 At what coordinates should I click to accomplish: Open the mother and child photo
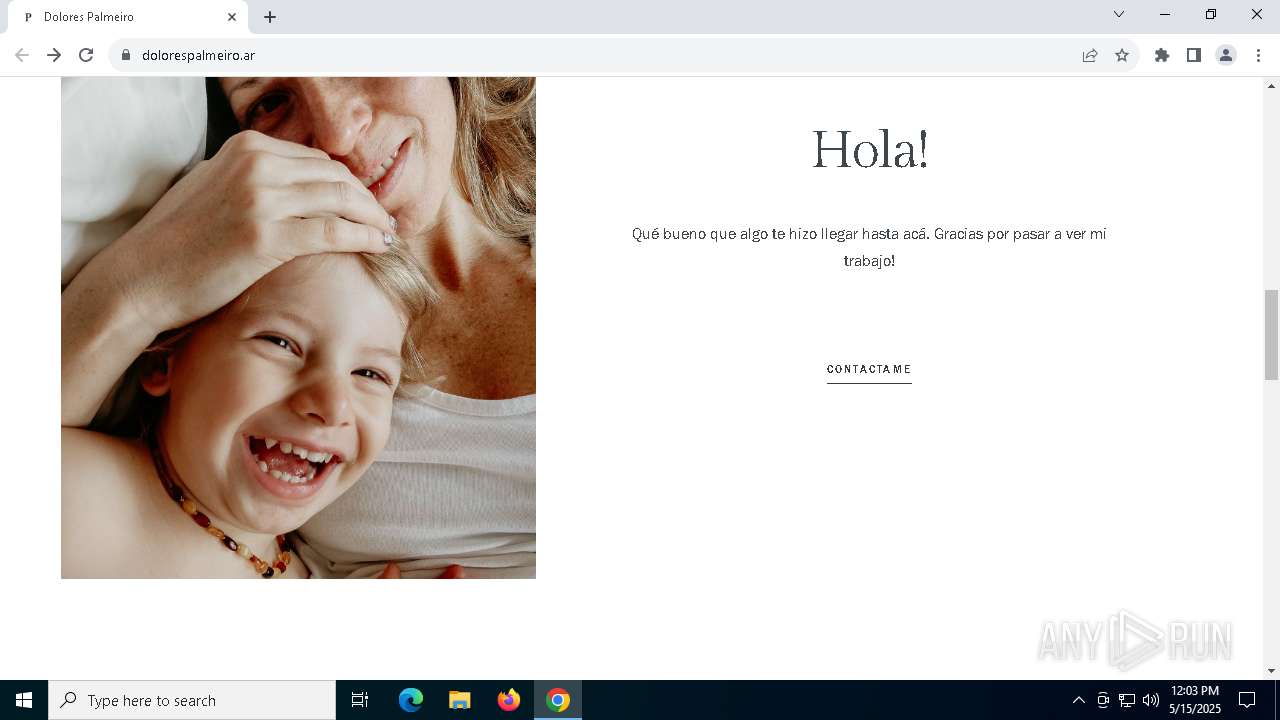point(298,328)
